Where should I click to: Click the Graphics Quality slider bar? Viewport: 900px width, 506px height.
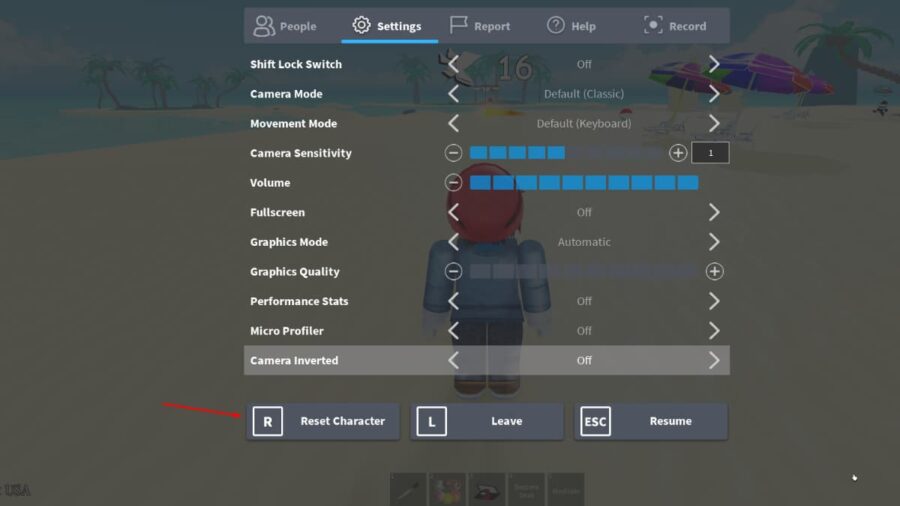[584, 271]
